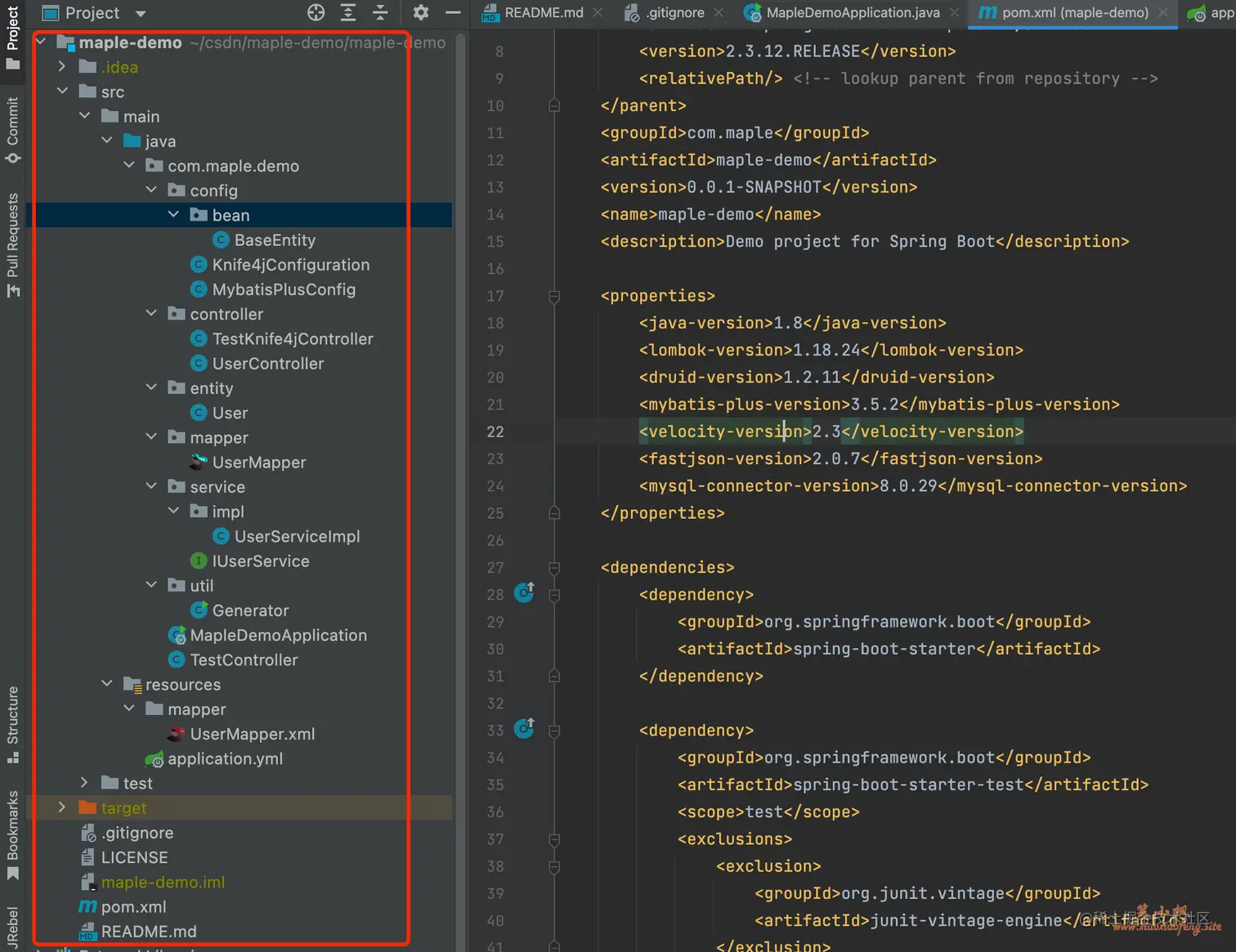The image size is (1236, 952).
Task: Select the User entity class icon
Action: (199, 413)
